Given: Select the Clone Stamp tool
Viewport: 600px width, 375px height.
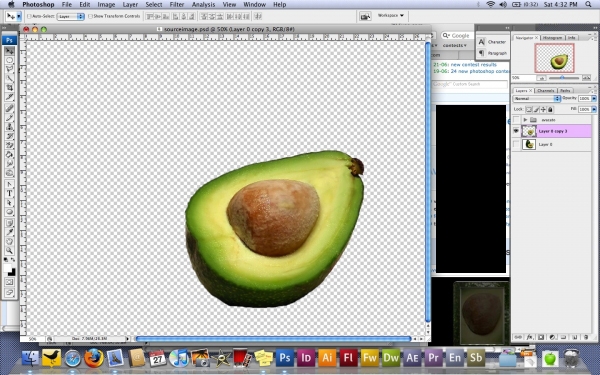Looking at the screenshot, I should tap(10, 127).
